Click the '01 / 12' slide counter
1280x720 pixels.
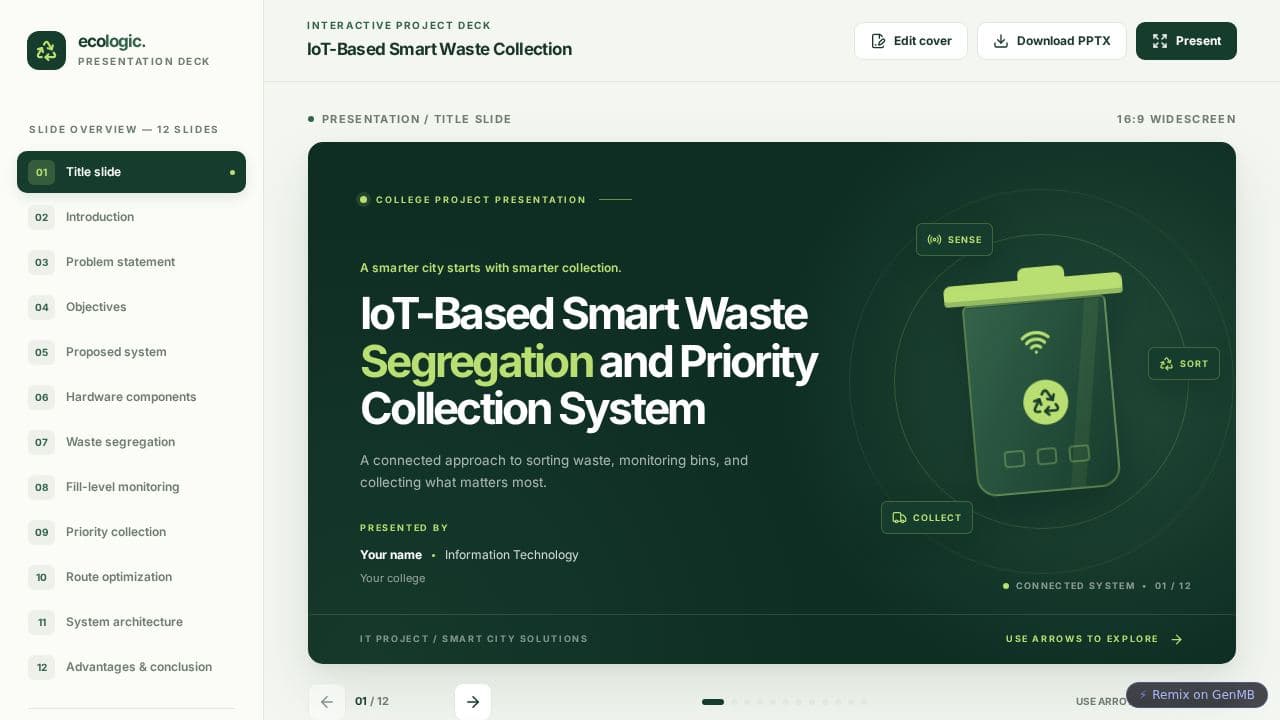(x=372, y=702)
